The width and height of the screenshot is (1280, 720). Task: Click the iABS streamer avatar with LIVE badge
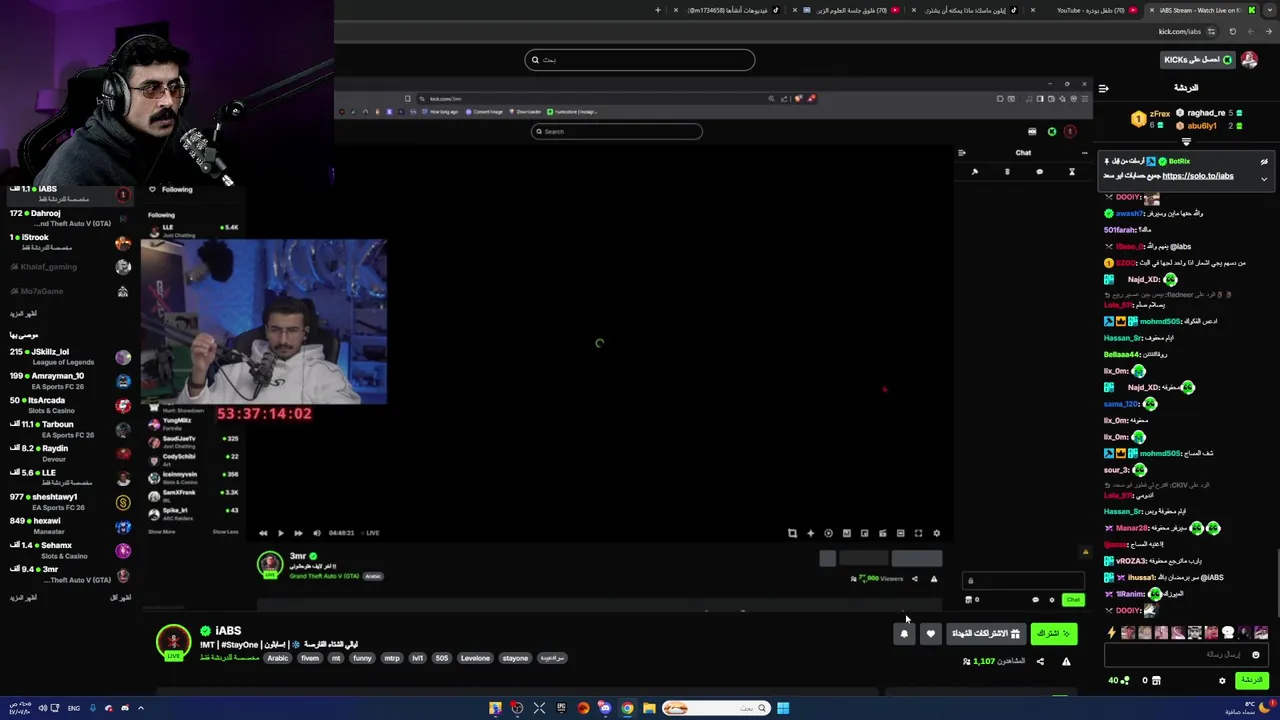coord(173,642)
